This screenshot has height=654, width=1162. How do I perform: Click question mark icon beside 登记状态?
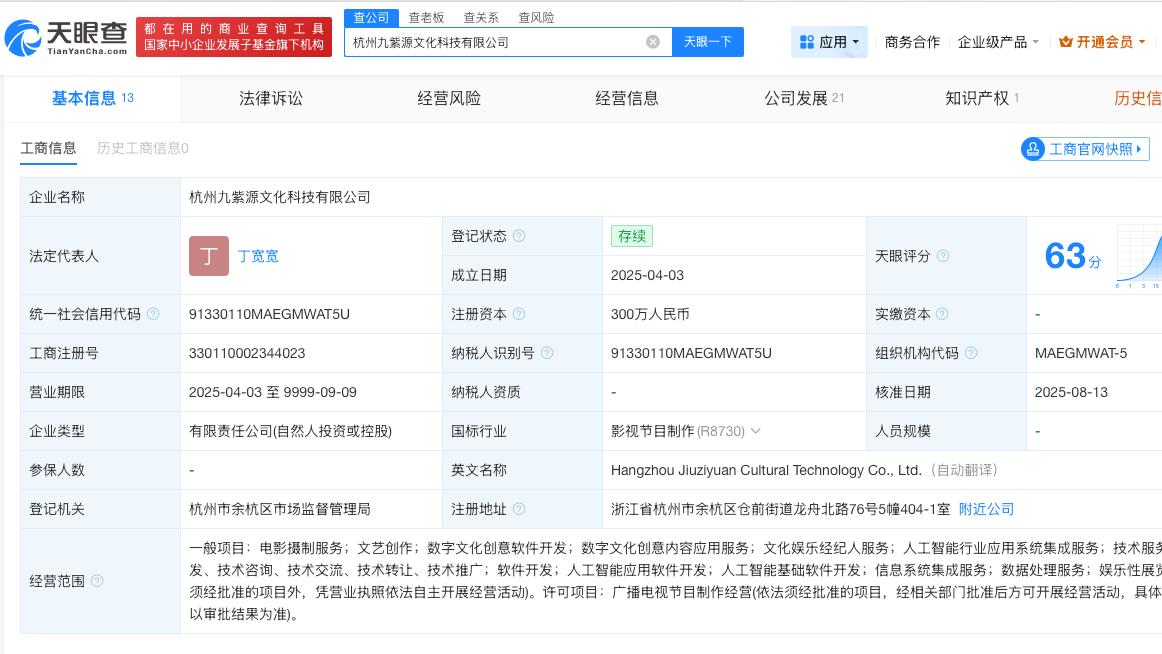520,236
